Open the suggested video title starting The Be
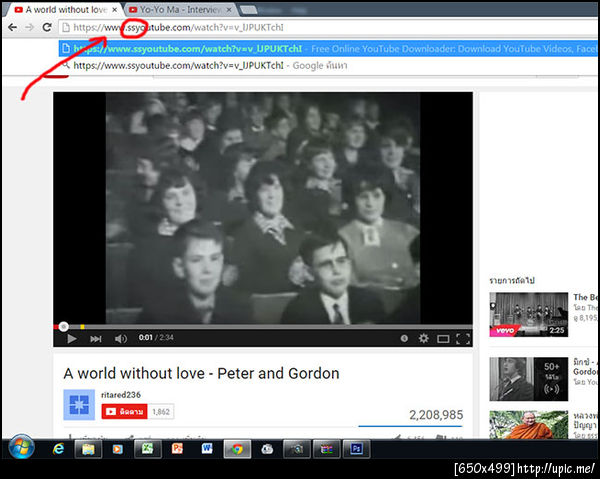Viewport: 600px width, 479px height. tap(585, 297)
